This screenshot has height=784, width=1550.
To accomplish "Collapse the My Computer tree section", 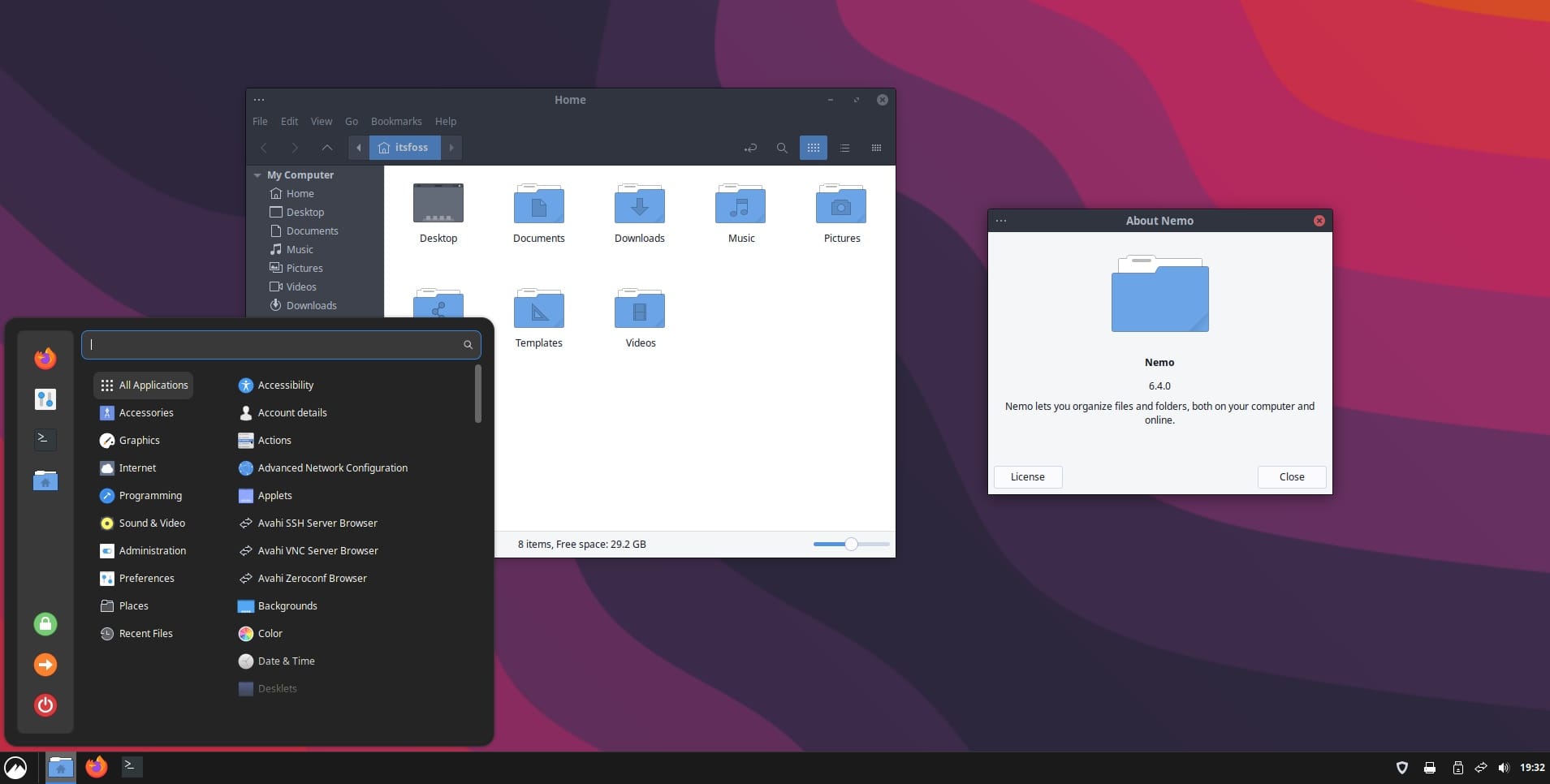I will click(257, 175).
